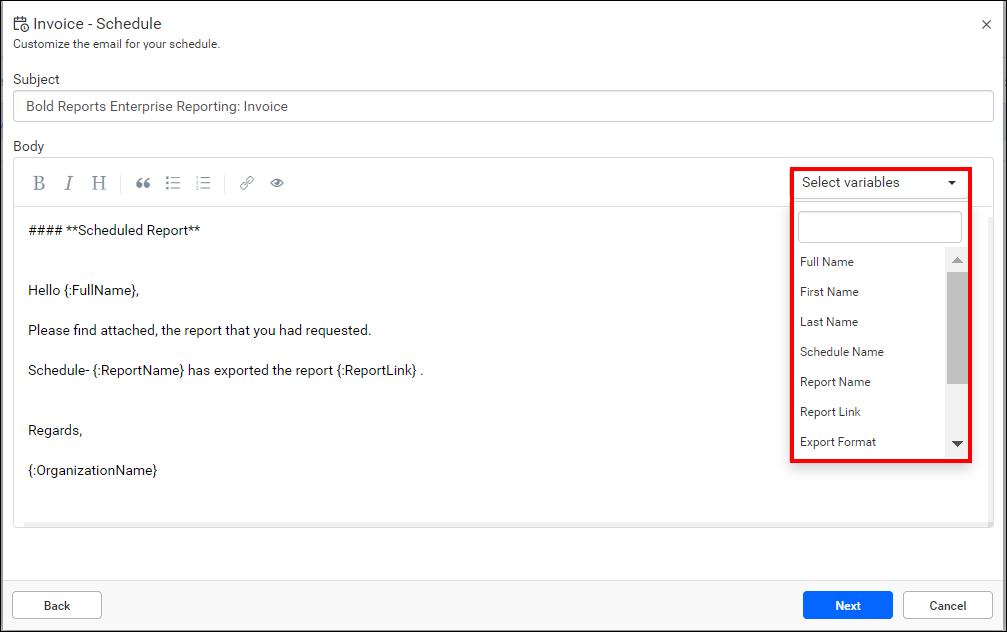This screenshot has width=1007, height=632.
Task: Apply italic formatting with the I icon
Action: click(69, 183)
